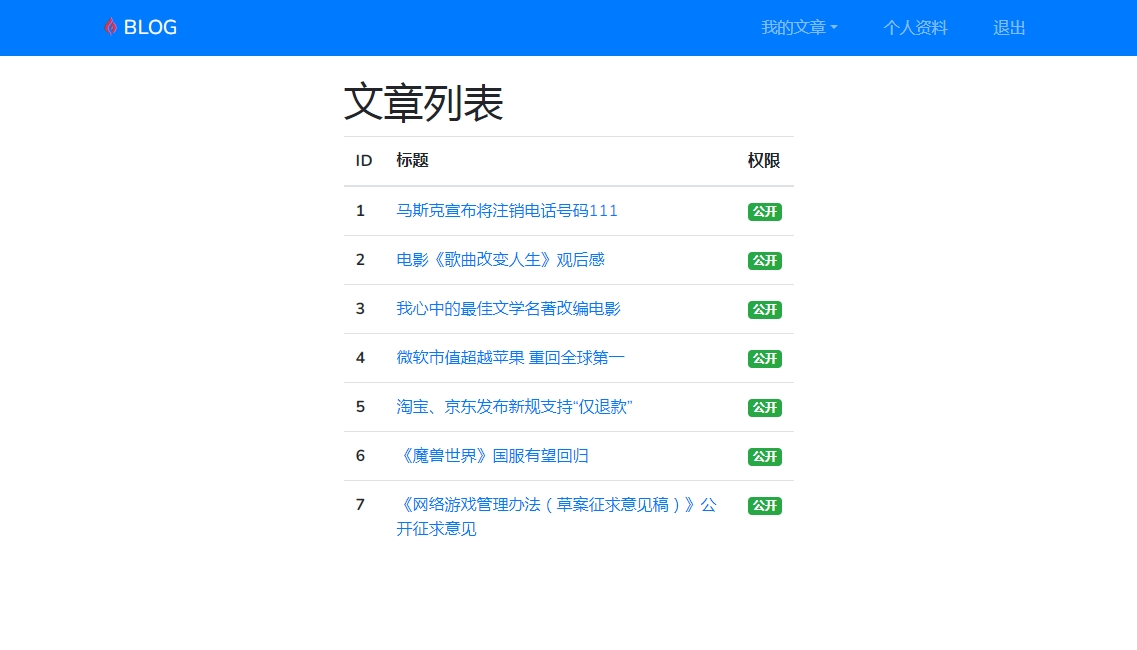
Task: Click the flame logo icon in navbar
Action: 111,27
